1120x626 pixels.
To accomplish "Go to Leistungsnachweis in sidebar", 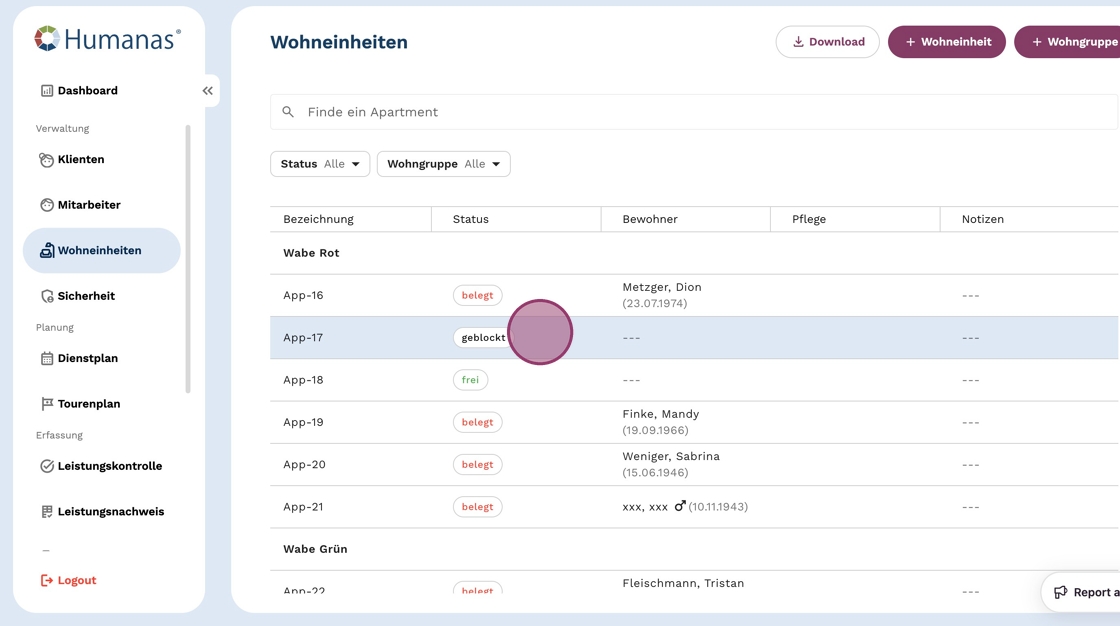I will pyautogui.click(x=110, y=512).
